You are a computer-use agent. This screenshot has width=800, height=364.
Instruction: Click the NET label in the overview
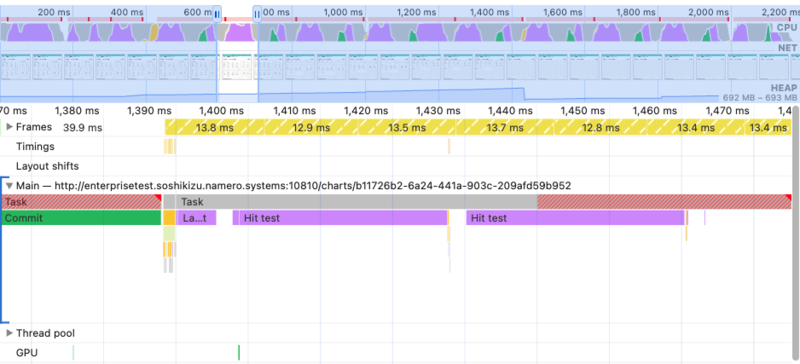[x=787, y=47]
